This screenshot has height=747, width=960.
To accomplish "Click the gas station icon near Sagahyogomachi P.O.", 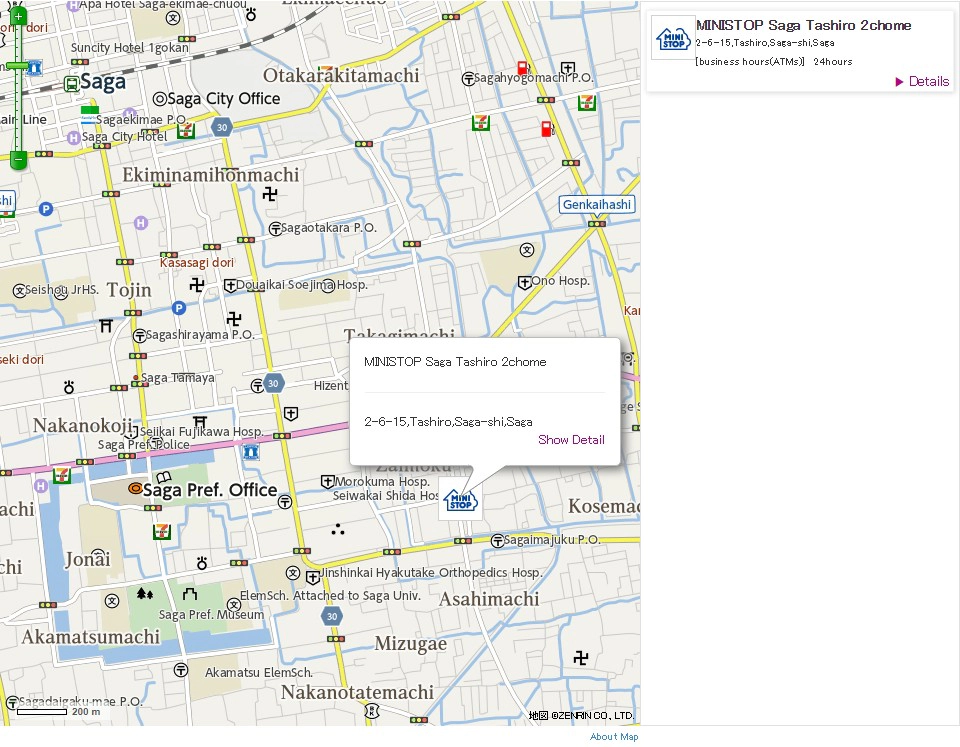I will pos(523,67).
